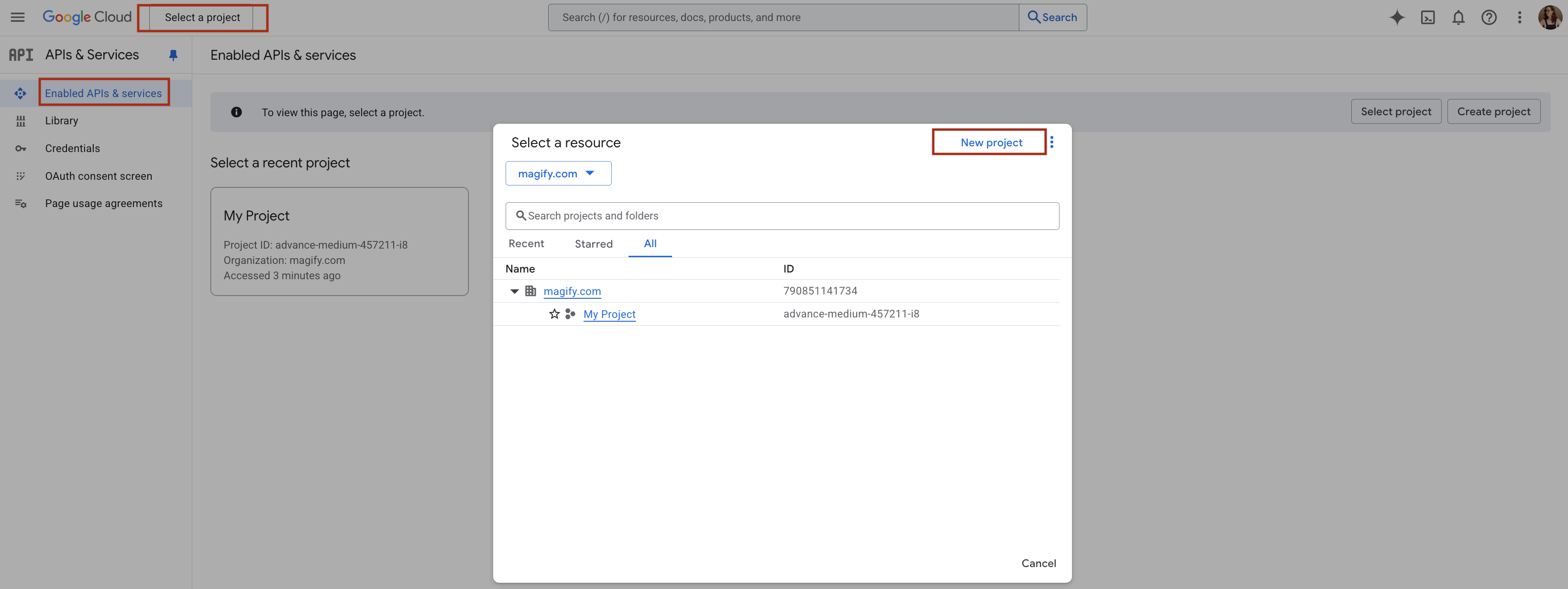
Task: Switch to the Starred tab
Action: tap(594, 243)
